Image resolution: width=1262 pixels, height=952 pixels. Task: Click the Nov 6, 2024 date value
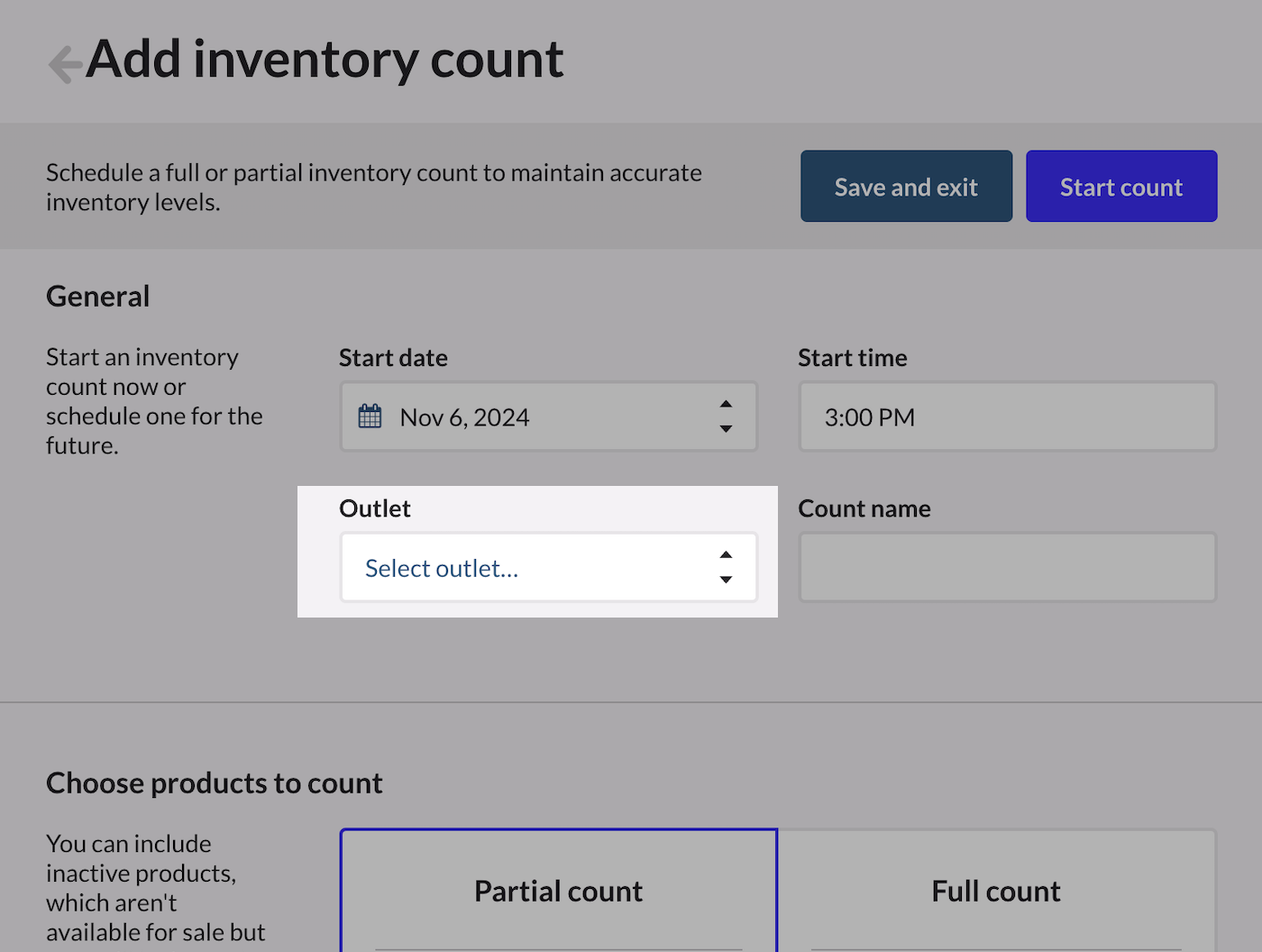pos(465,417)
